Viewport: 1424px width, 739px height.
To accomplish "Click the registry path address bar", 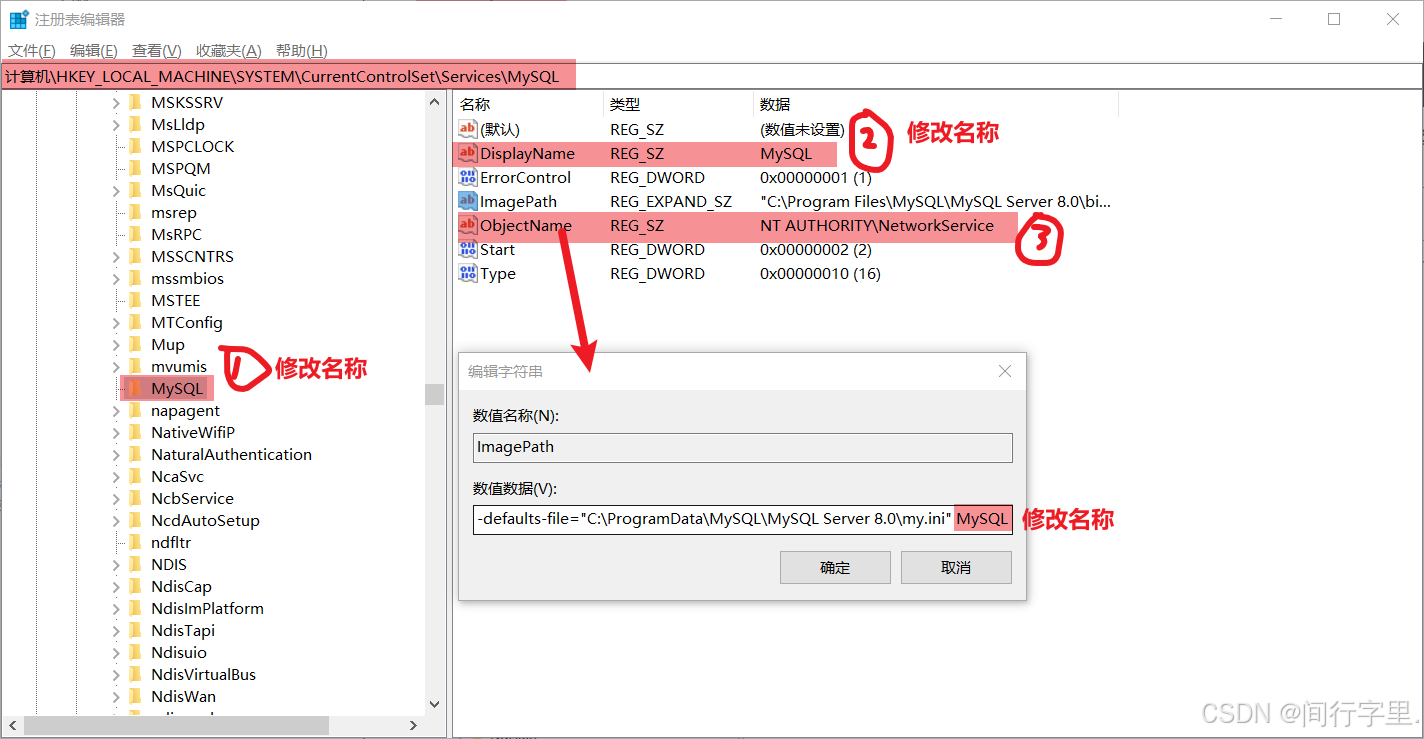I will 711,76.
